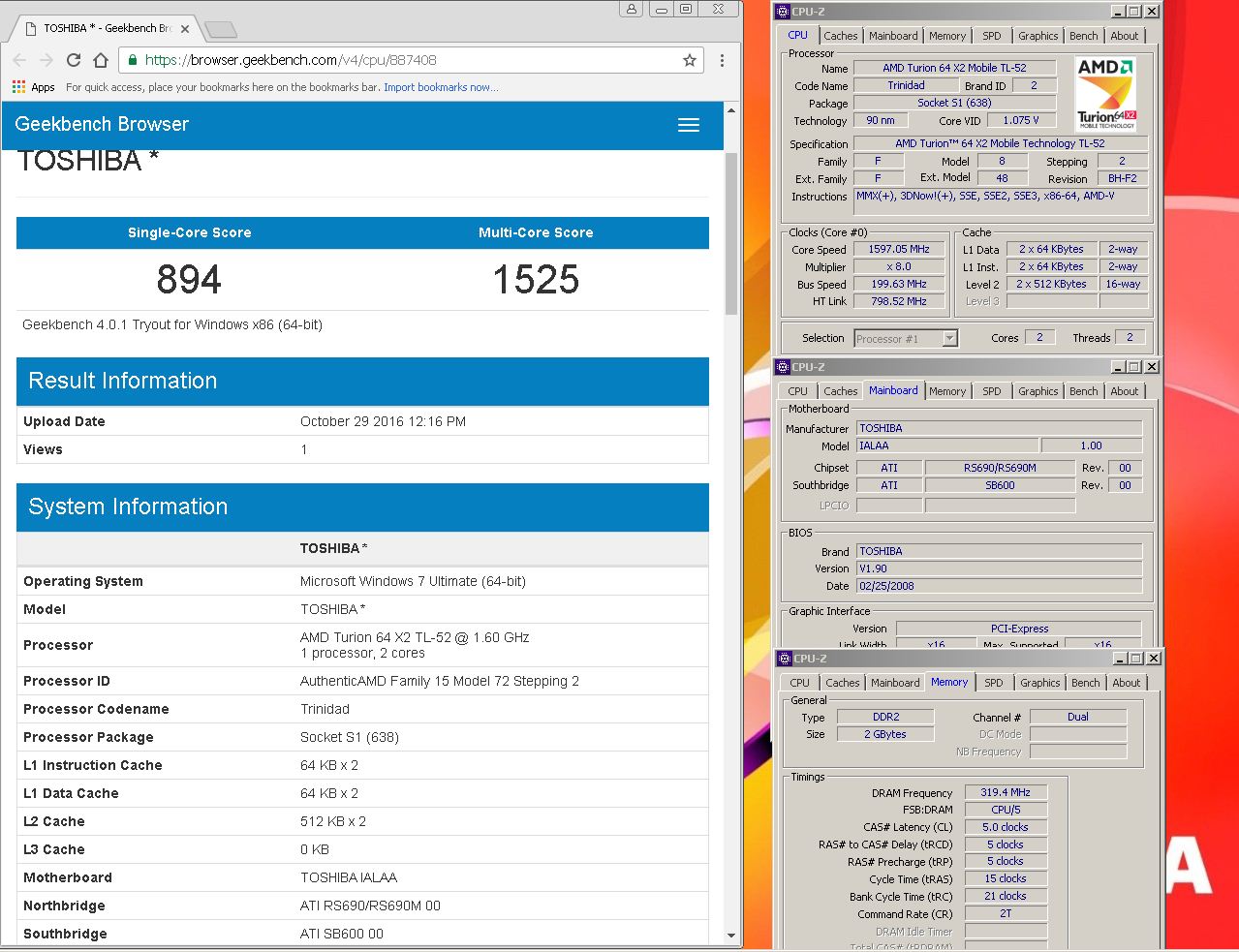The image size is (1239, 952).
Task: Open About tab in top CPU-Z window
Action: [1125, 36]
